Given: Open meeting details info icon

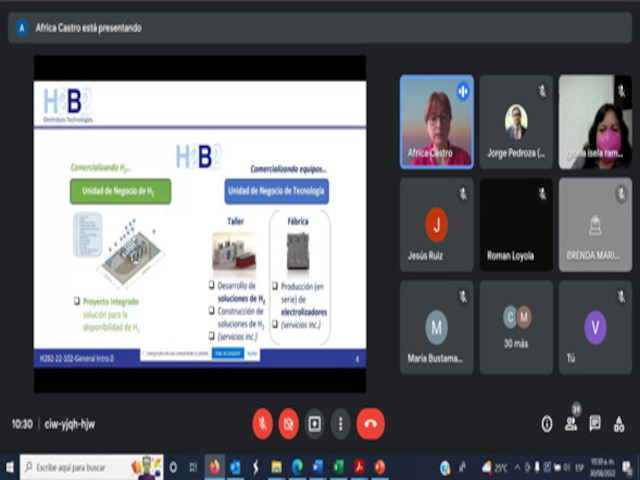Looking at the screenshot, I should (x=547, y=424).
